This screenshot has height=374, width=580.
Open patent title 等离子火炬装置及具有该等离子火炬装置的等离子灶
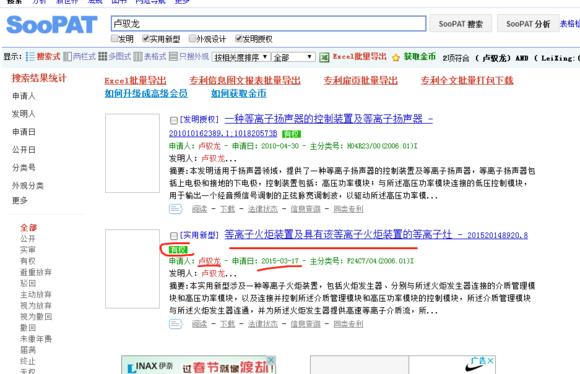point(338,234)
